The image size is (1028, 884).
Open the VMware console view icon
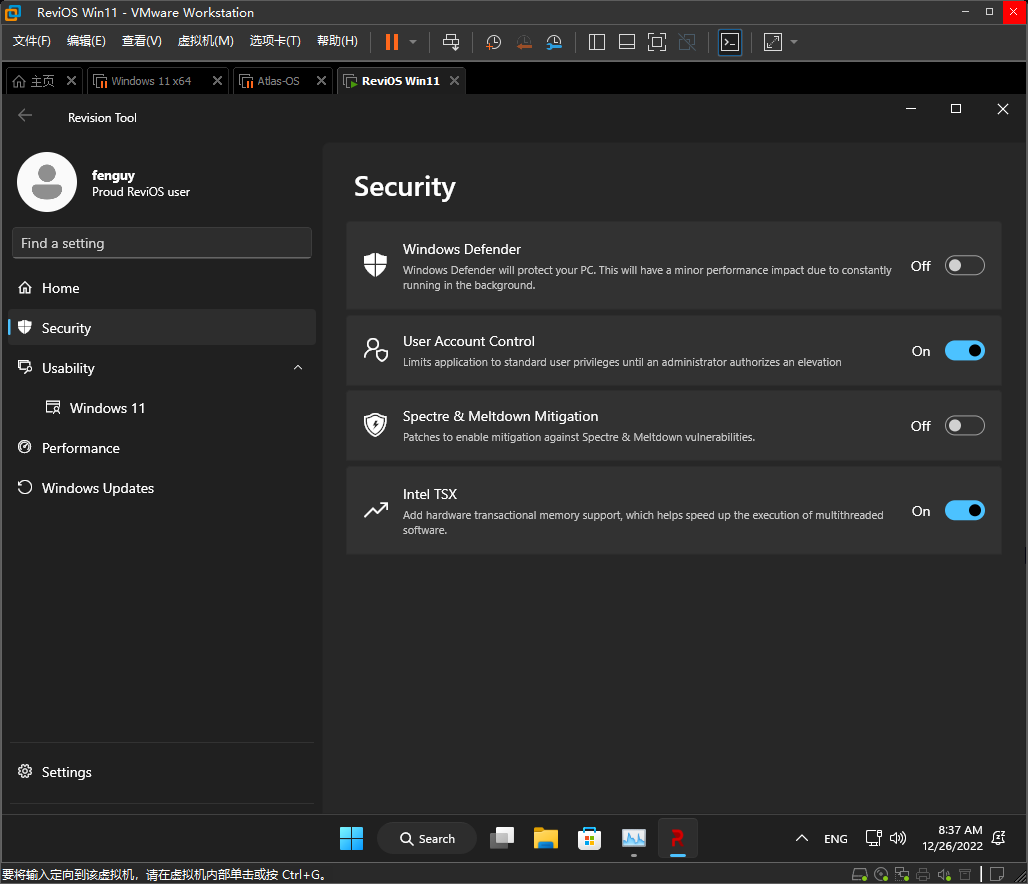coord(730,42)
